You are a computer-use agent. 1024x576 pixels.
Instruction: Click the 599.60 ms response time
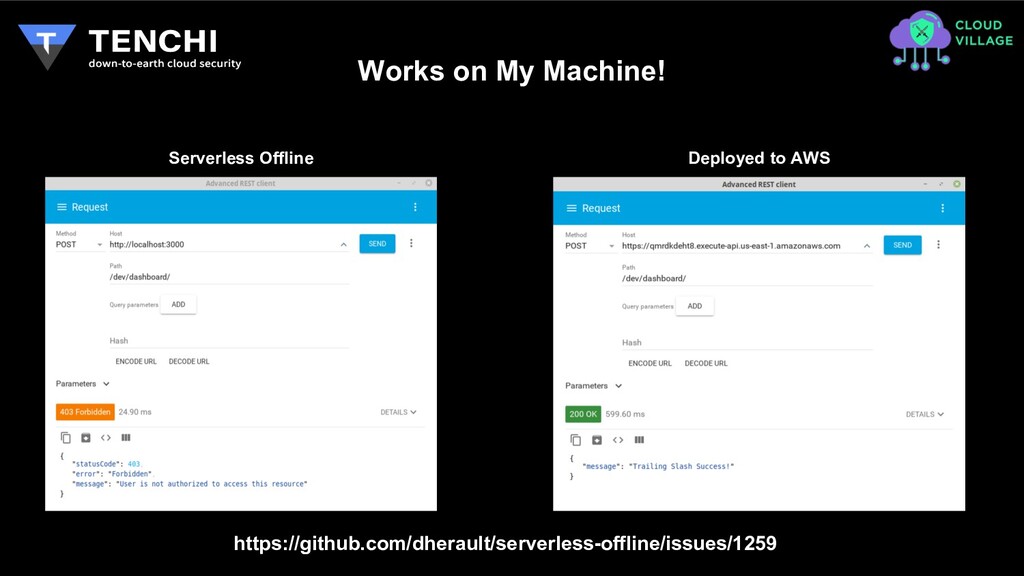625,414
